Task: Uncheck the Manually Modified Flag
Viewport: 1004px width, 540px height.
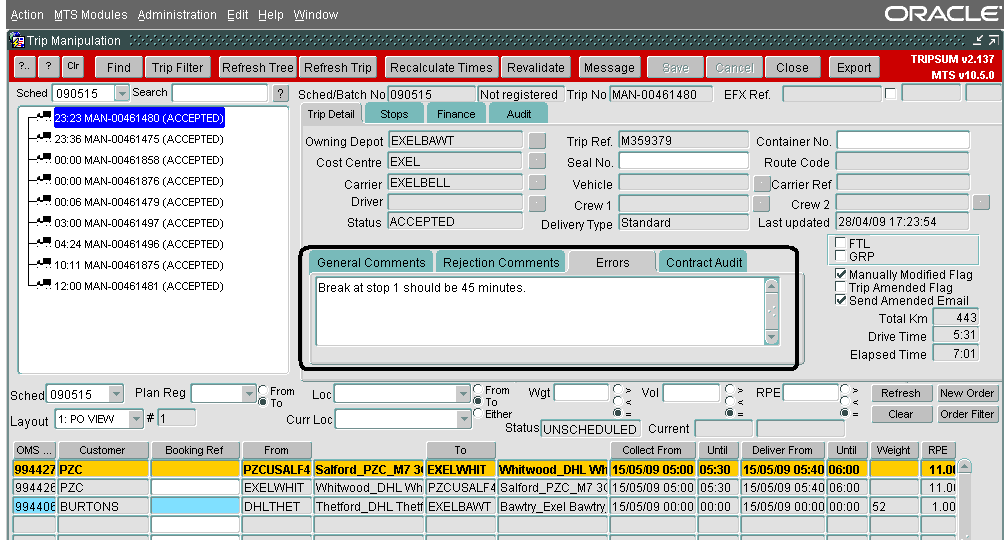Action: (841, 274)
